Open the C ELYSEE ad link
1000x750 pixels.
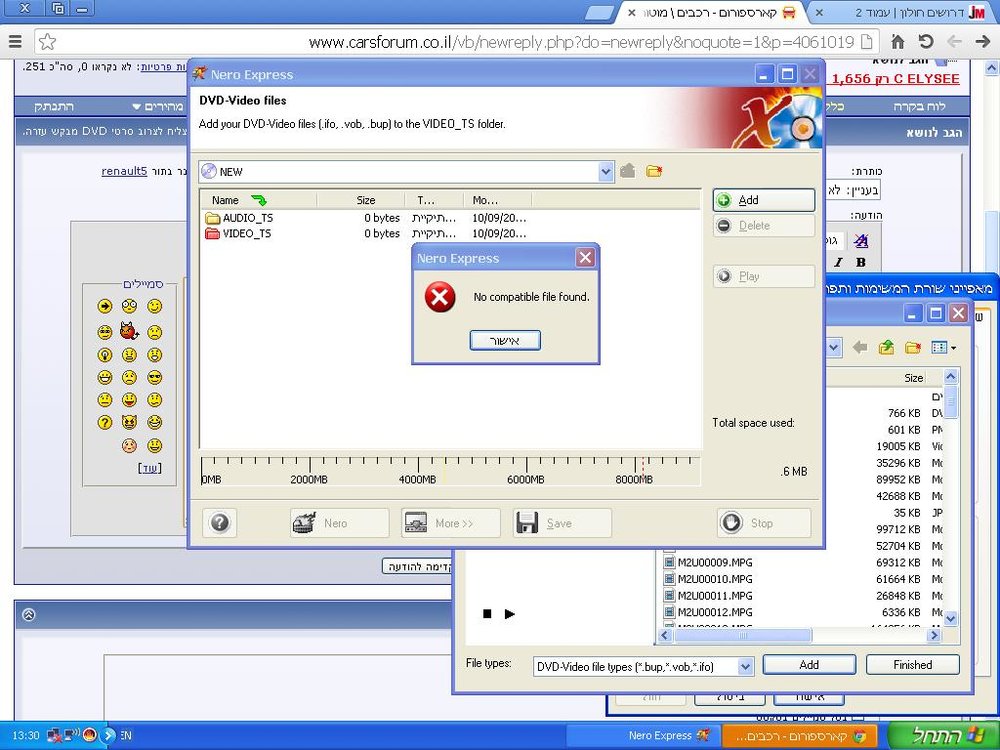click(895, 78)
